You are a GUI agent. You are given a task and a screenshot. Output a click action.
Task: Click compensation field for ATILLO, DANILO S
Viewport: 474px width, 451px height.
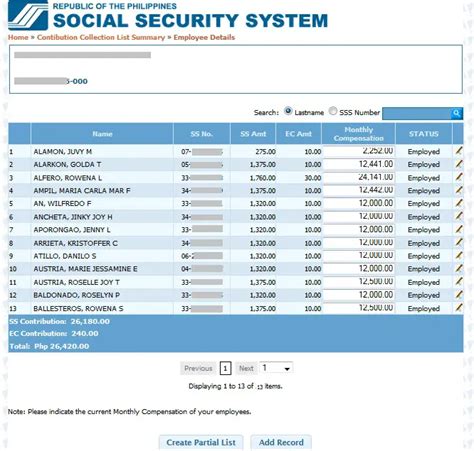pyautogui.click(x=359, y=256)
